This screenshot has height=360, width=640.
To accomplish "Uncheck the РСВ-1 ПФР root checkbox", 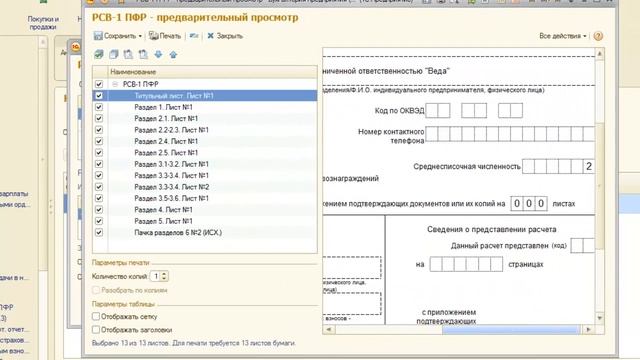I will pos(99,84).
